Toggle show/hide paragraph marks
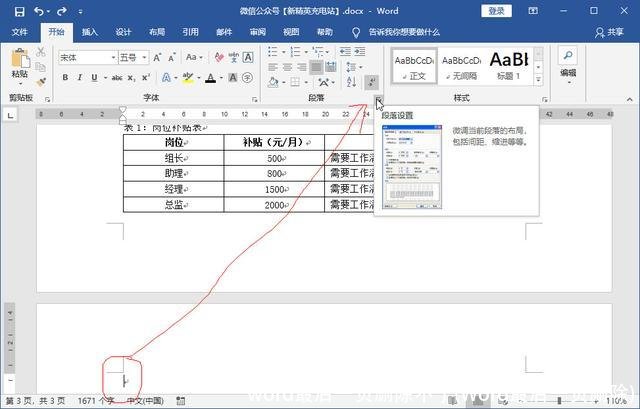Image resolution: width=640 pixels, height=409 pixels. [371, 82]
